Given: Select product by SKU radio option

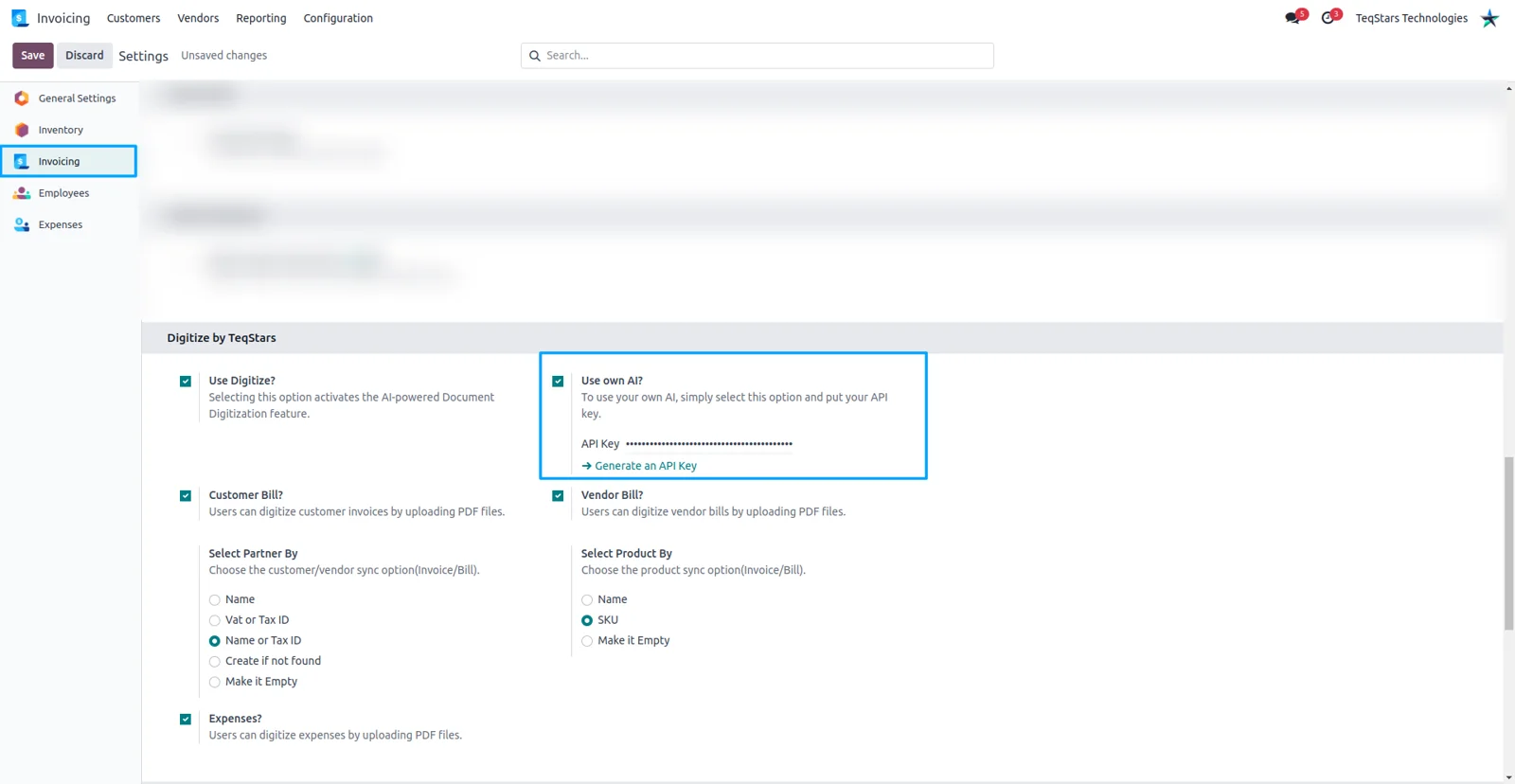Looking at the screenshot, I should (x=587, y=621).
